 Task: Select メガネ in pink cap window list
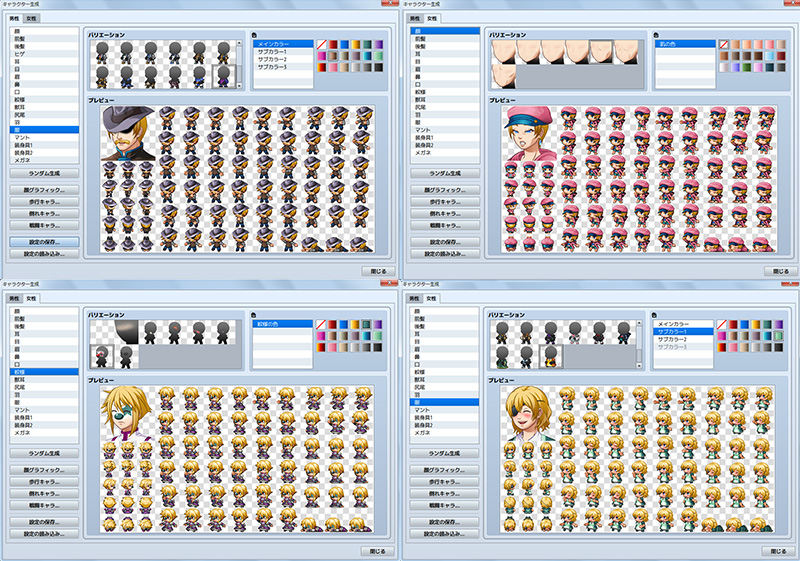tap(445, 152)
